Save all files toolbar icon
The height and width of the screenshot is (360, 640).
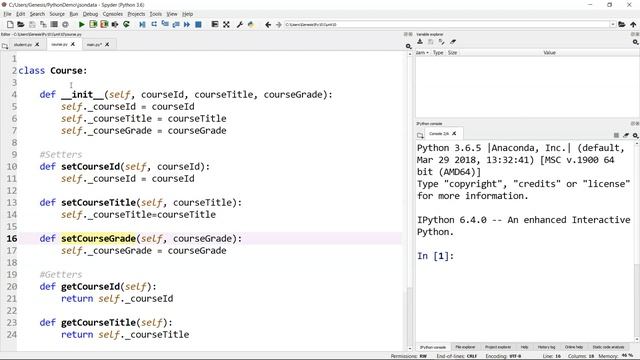[x=43, y=24]
